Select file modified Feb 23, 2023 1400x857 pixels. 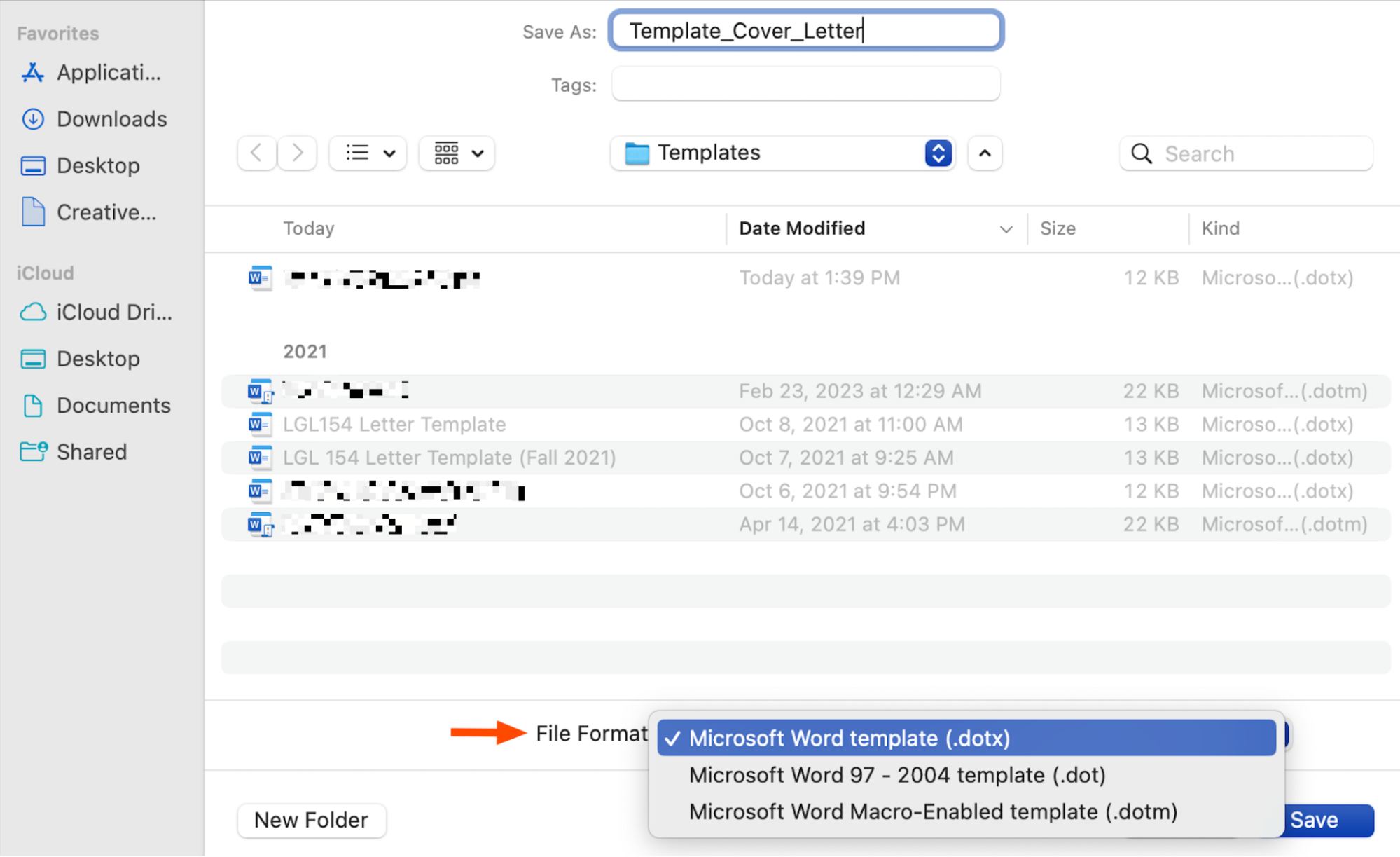tap(806, 391)
